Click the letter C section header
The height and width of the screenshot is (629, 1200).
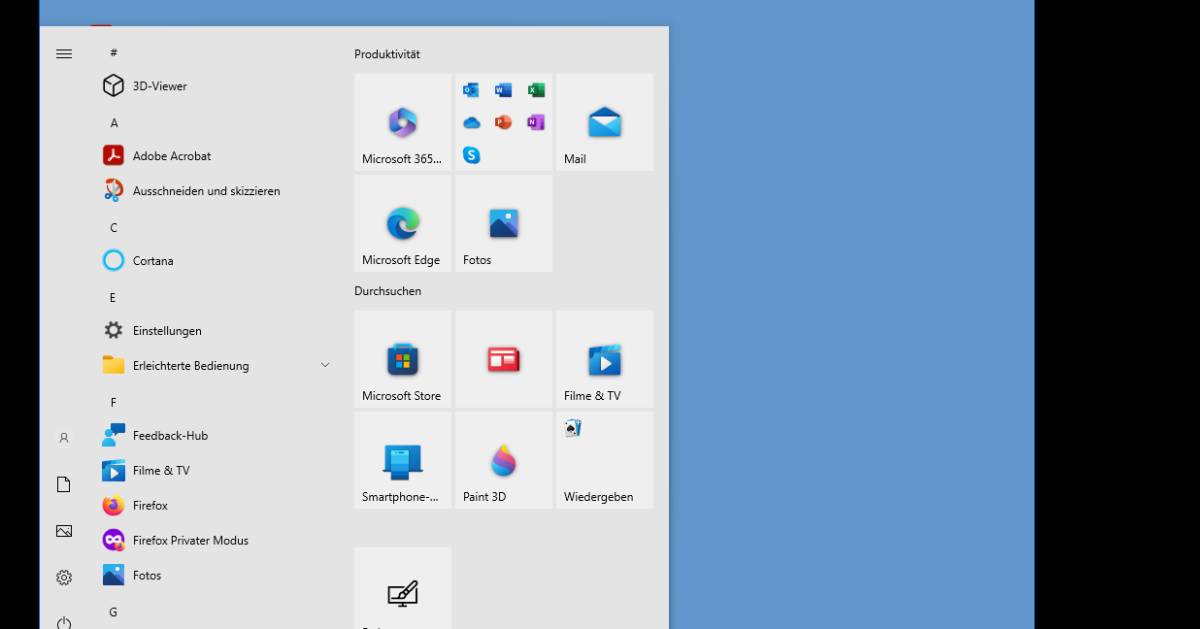click(114, 228)
